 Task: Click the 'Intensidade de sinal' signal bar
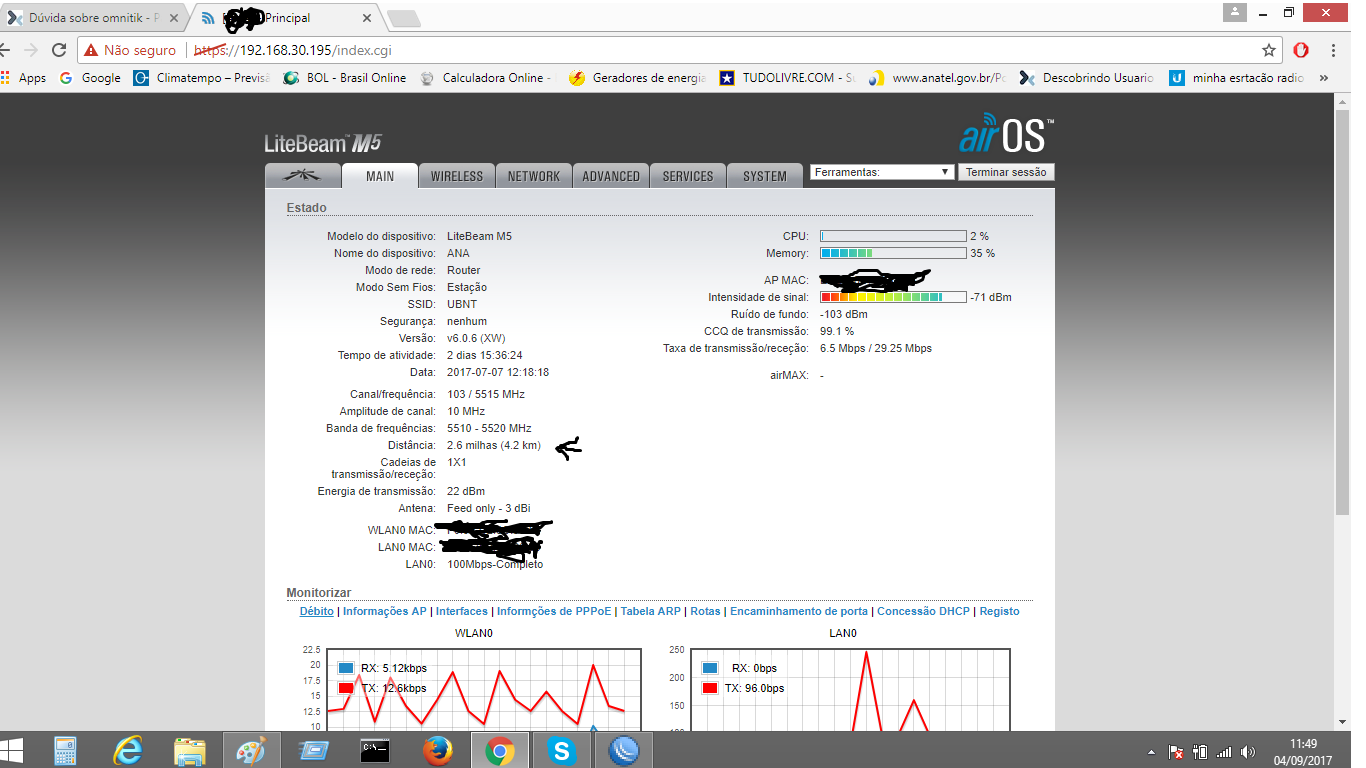pyautogui.click(x=893, y=297)
